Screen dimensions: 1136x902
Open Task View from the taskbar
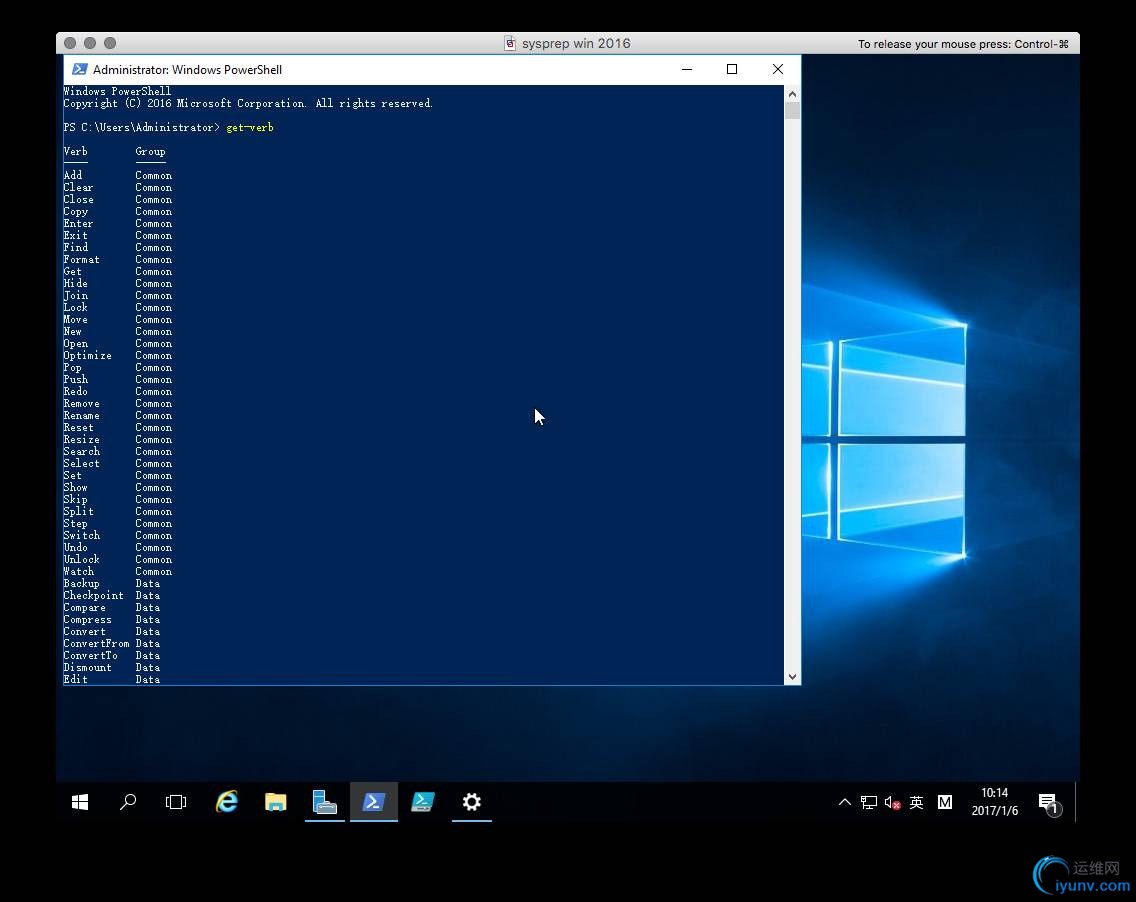[x=176, y=802]
